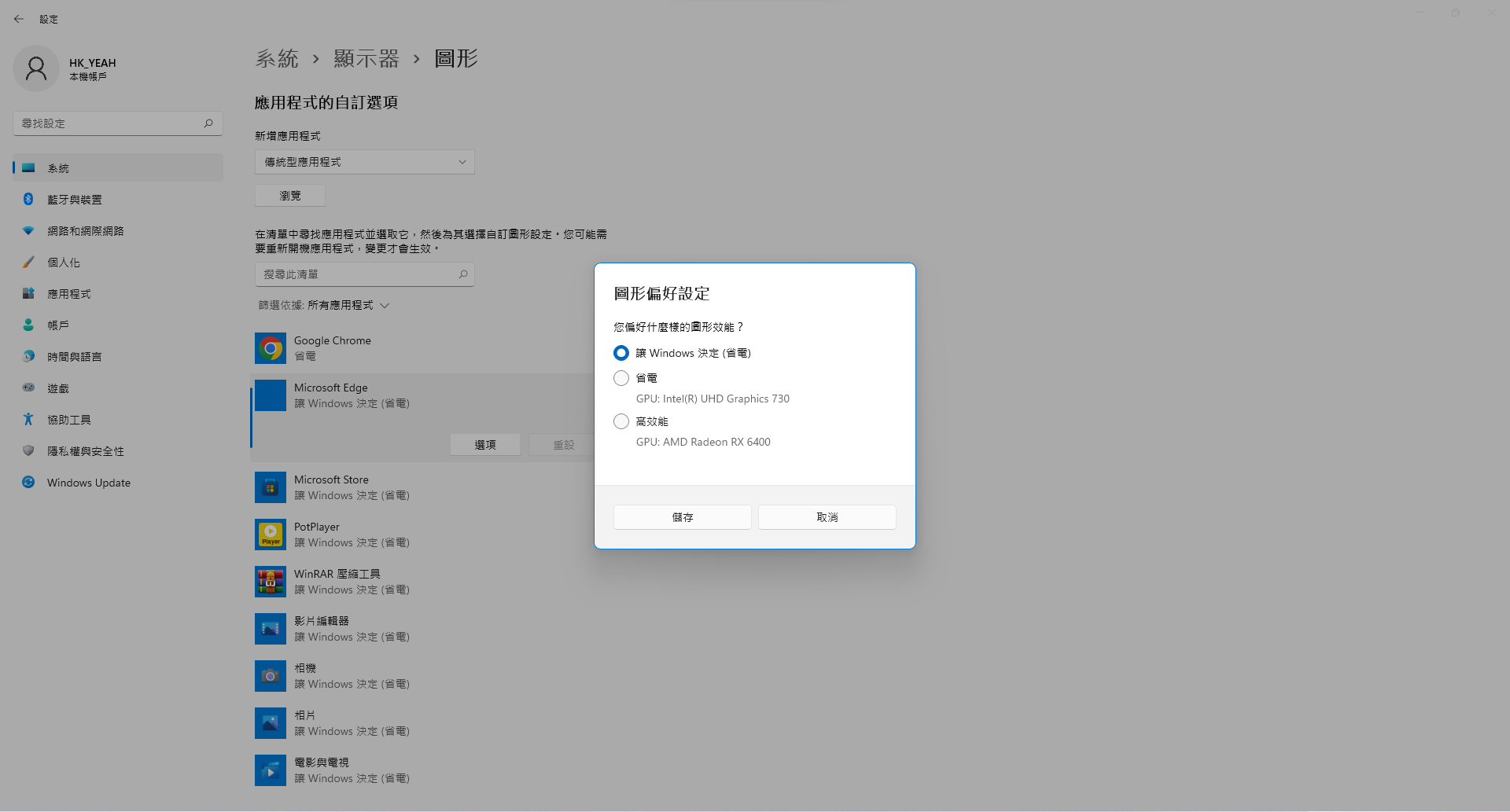
Task: Select 讓 Windows 決定 (省電) radio option
Action: click(x=621, y=353)
